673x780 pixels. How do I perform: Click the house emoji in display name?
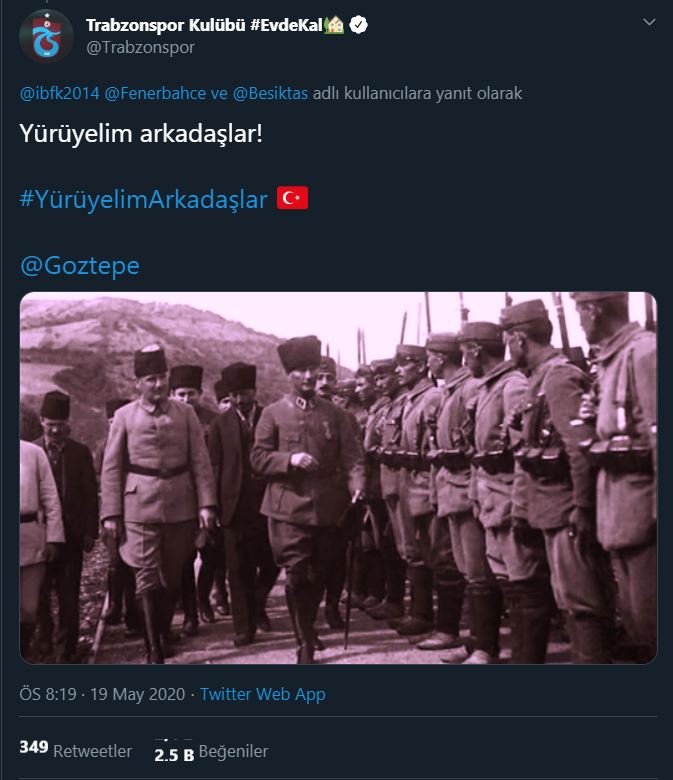pos(334,24)
